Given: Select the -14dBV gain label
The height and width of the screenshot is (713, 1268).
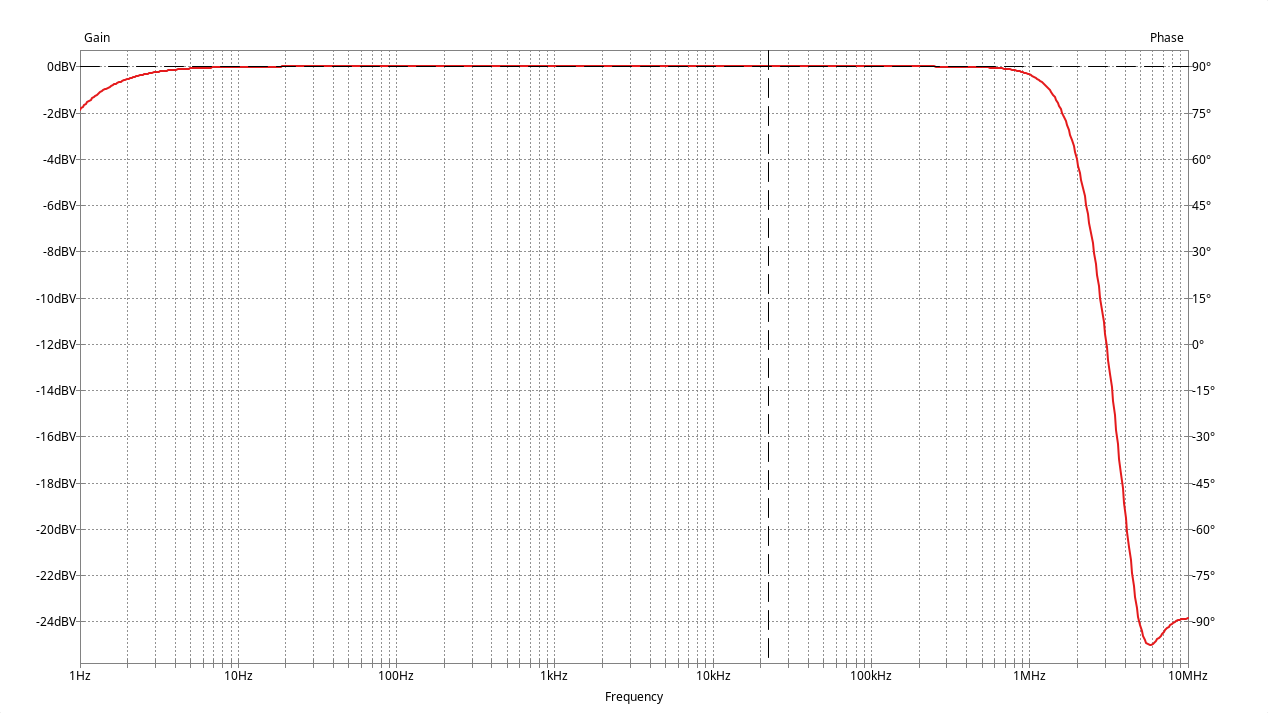Looking at the screenshot, I should pos(56,391).
